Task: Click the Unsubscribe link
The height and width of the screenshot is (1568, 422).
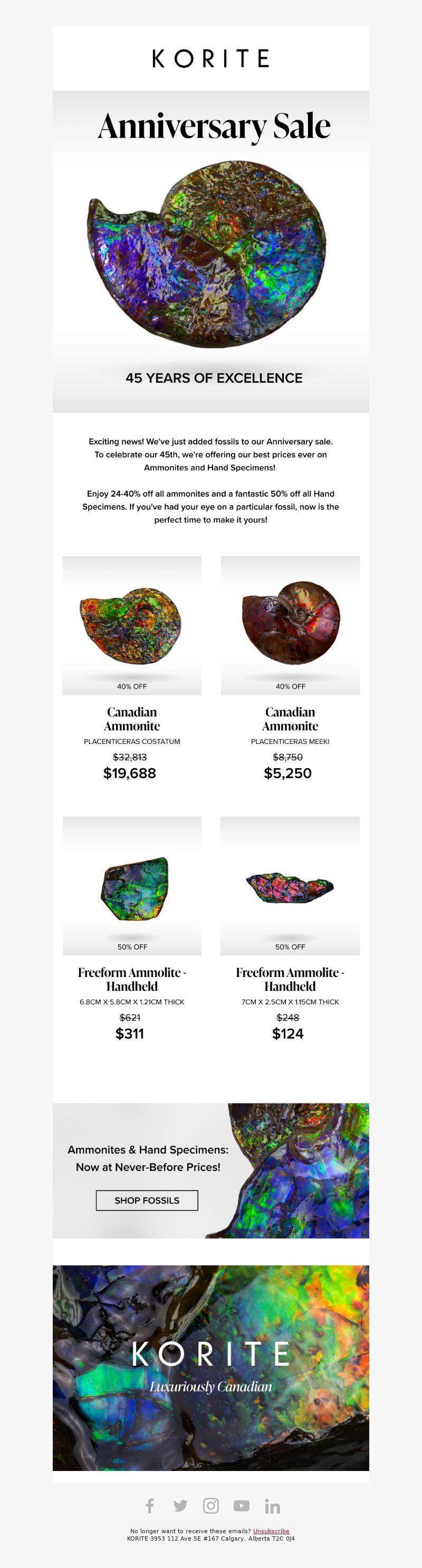Action: coord(271,1531)
